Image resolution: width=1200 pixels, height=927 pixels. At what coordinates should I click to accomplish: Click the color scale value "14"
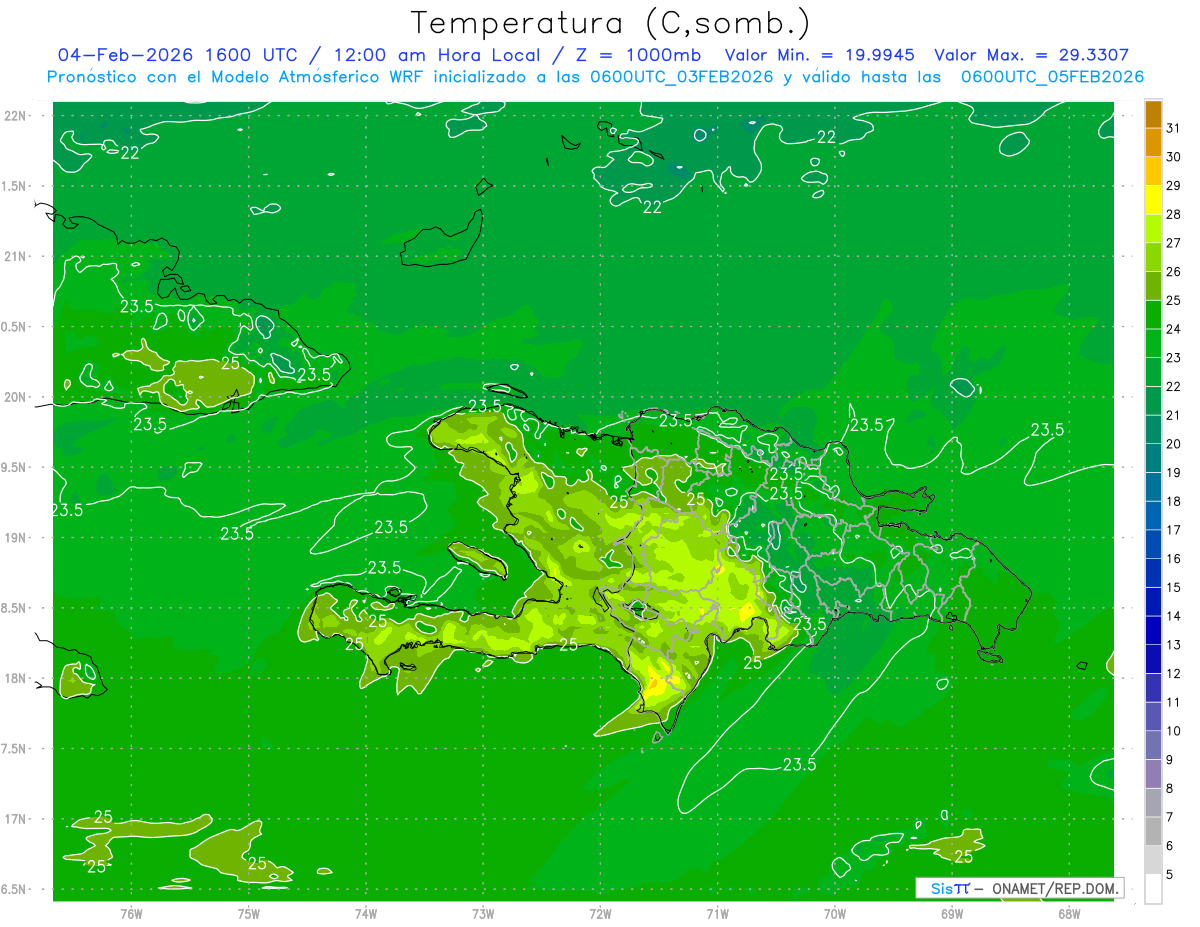pyautogui.click(x=1174, y=616)
